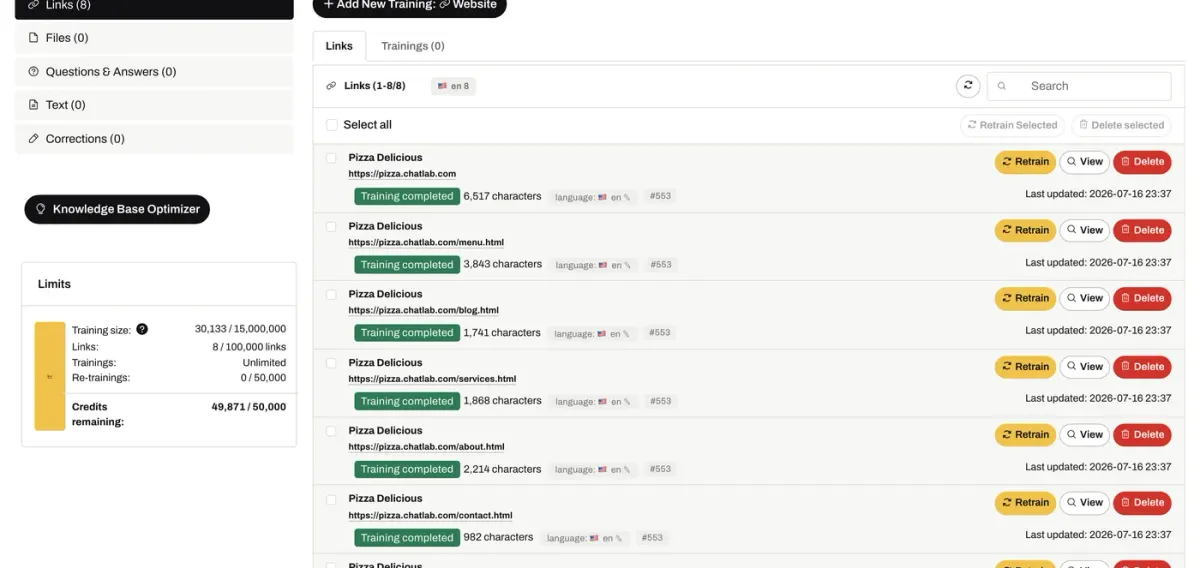This screenshot has height=568, width=1200.
Task: Click edit pencil on about.html language tag
Action: pyautogui.click(x=627, y=469)
